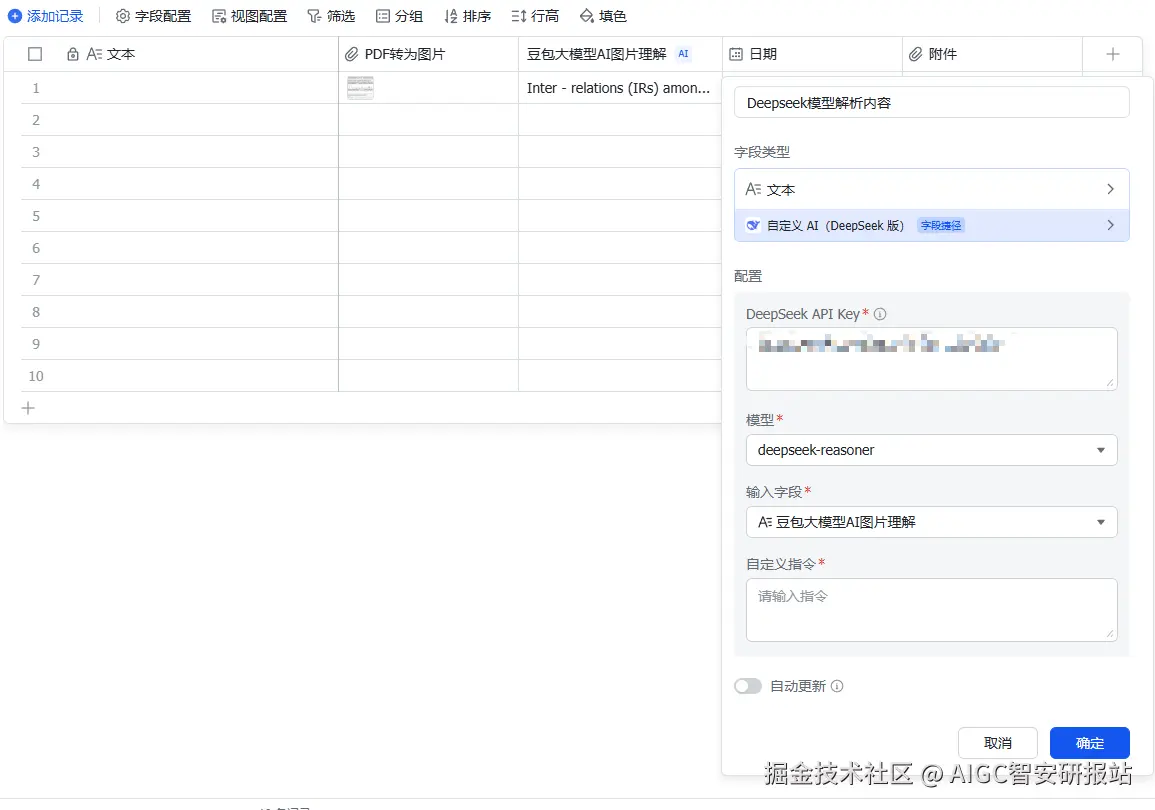Click the info icon next to 自动更新
This screenshot has height=810, width=1155.
click(x=837, y=686)
